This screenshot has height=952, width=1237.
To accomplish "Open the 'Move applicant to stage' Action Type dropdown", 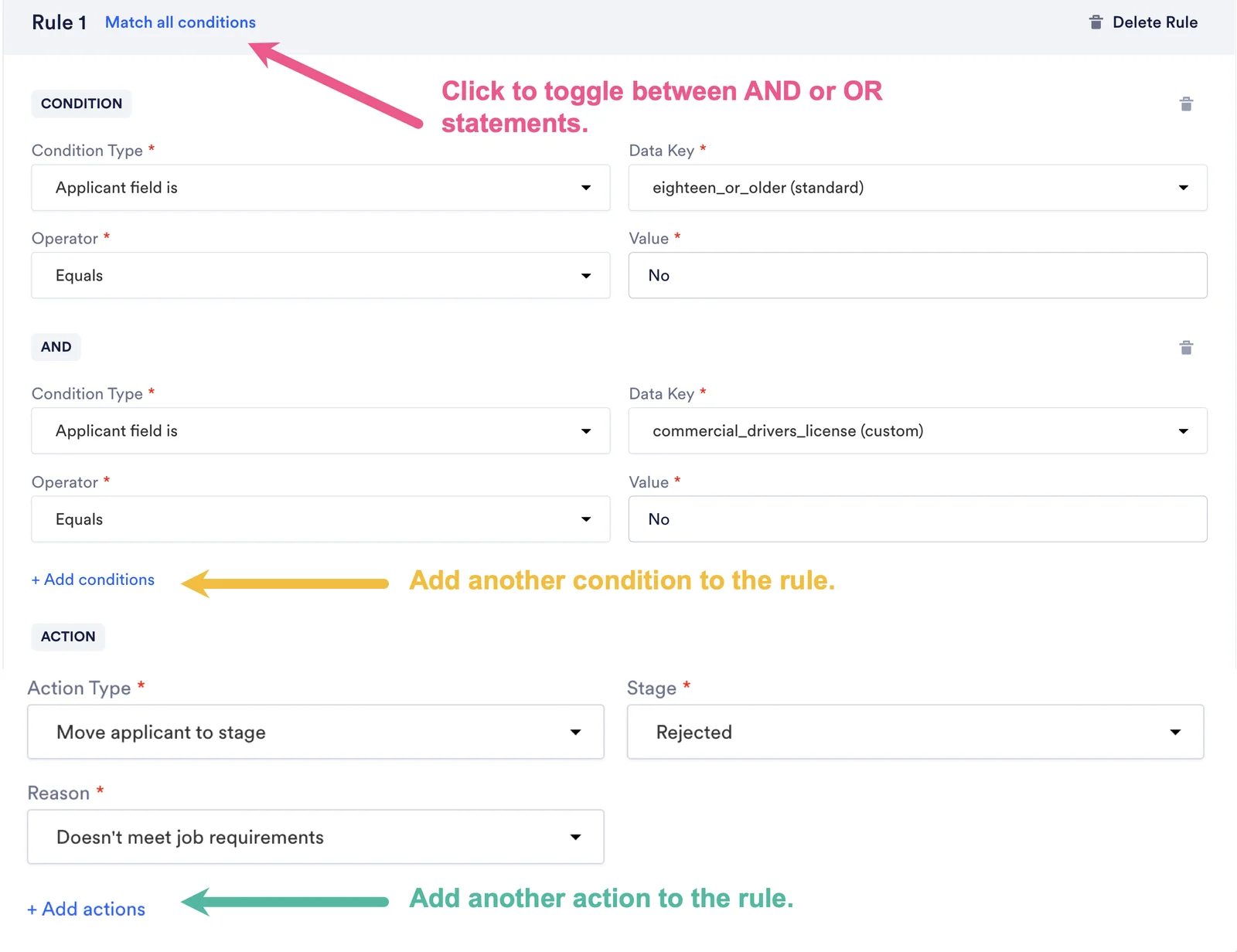I will click(x=315, y=732).
